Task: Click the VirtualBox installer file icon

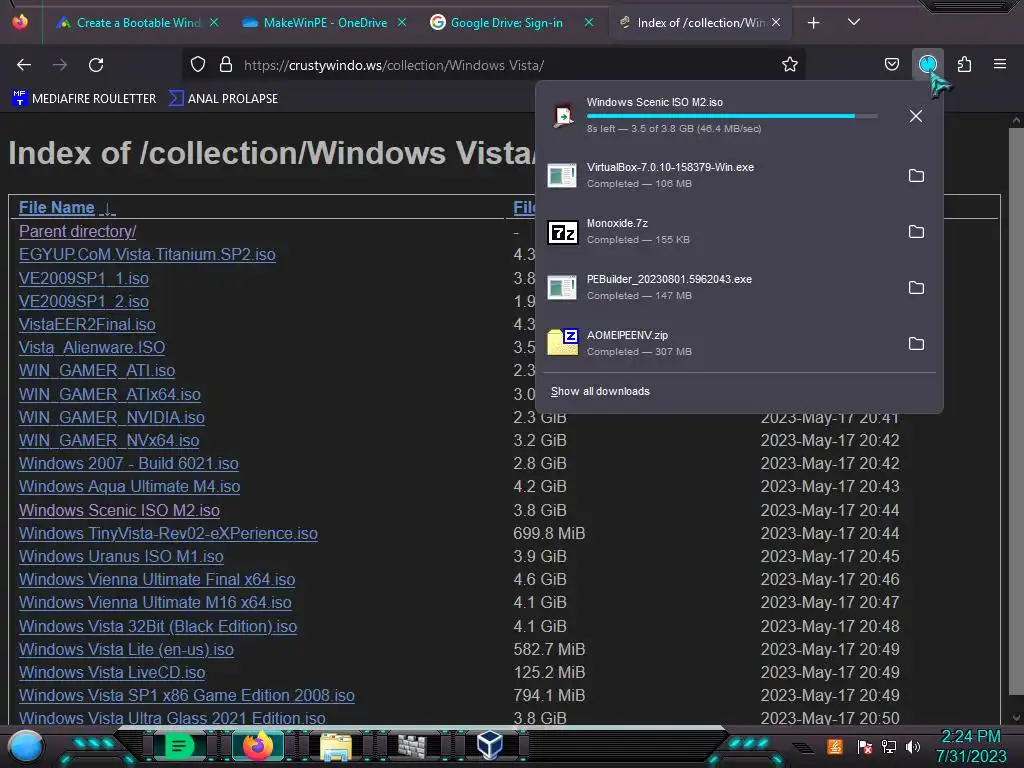Action: tap(562, 176)
